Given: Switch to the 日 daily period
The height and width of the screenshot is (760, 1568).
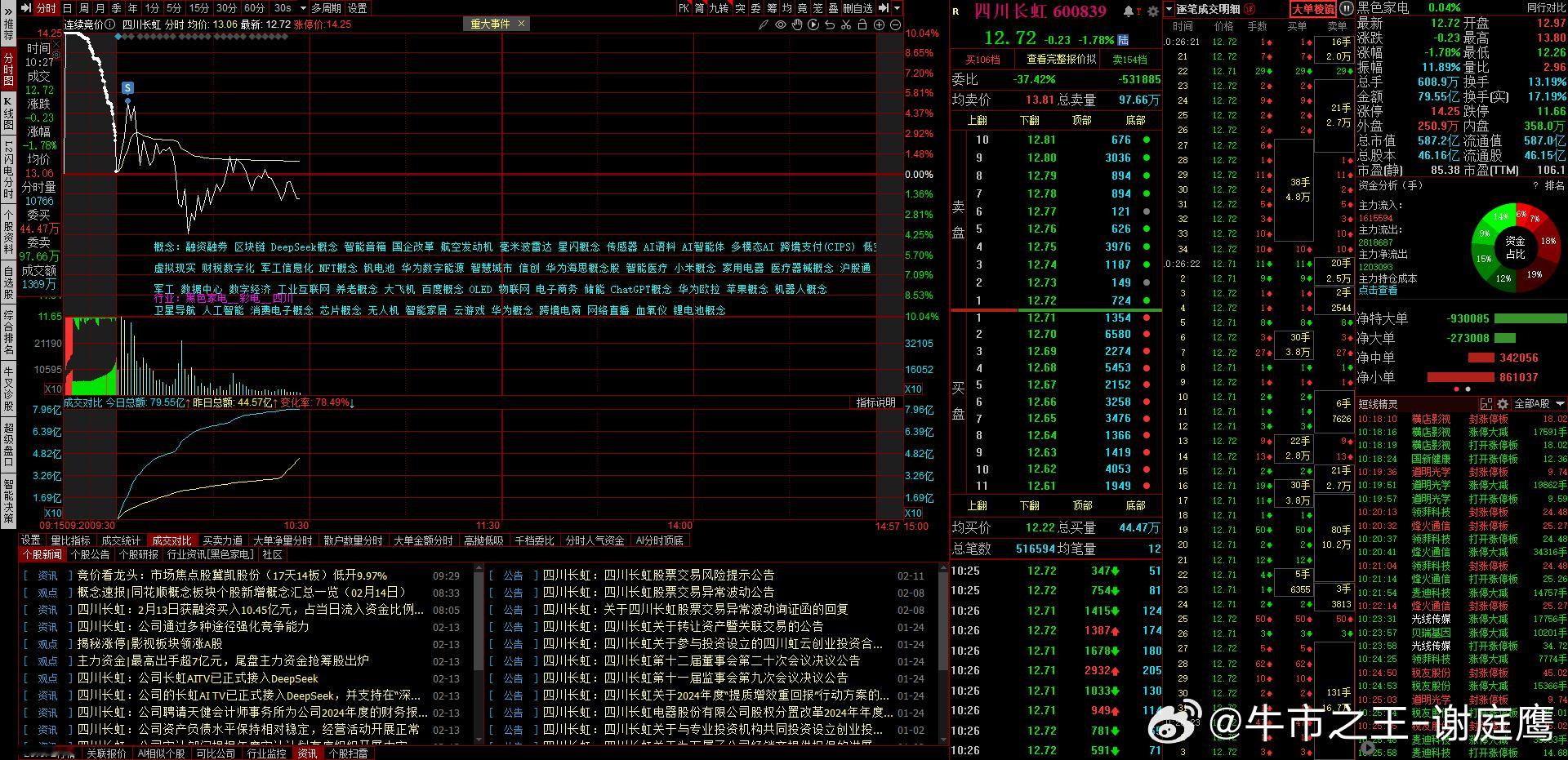Looking at the screenshot, I should tap(68, 8).
